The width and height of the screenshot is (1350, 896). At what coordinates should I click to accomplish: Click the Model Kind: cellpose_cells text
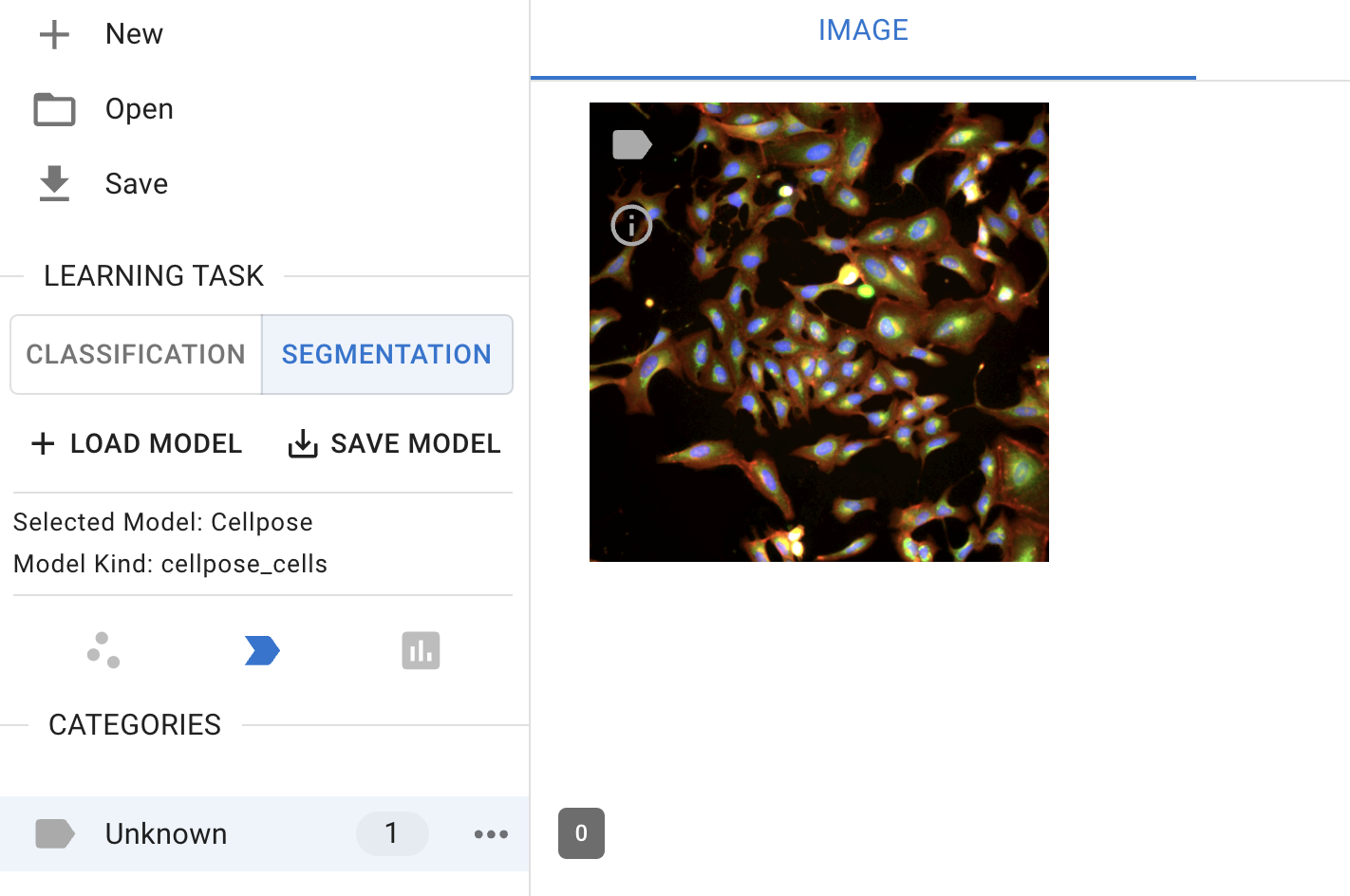(171, 564)
